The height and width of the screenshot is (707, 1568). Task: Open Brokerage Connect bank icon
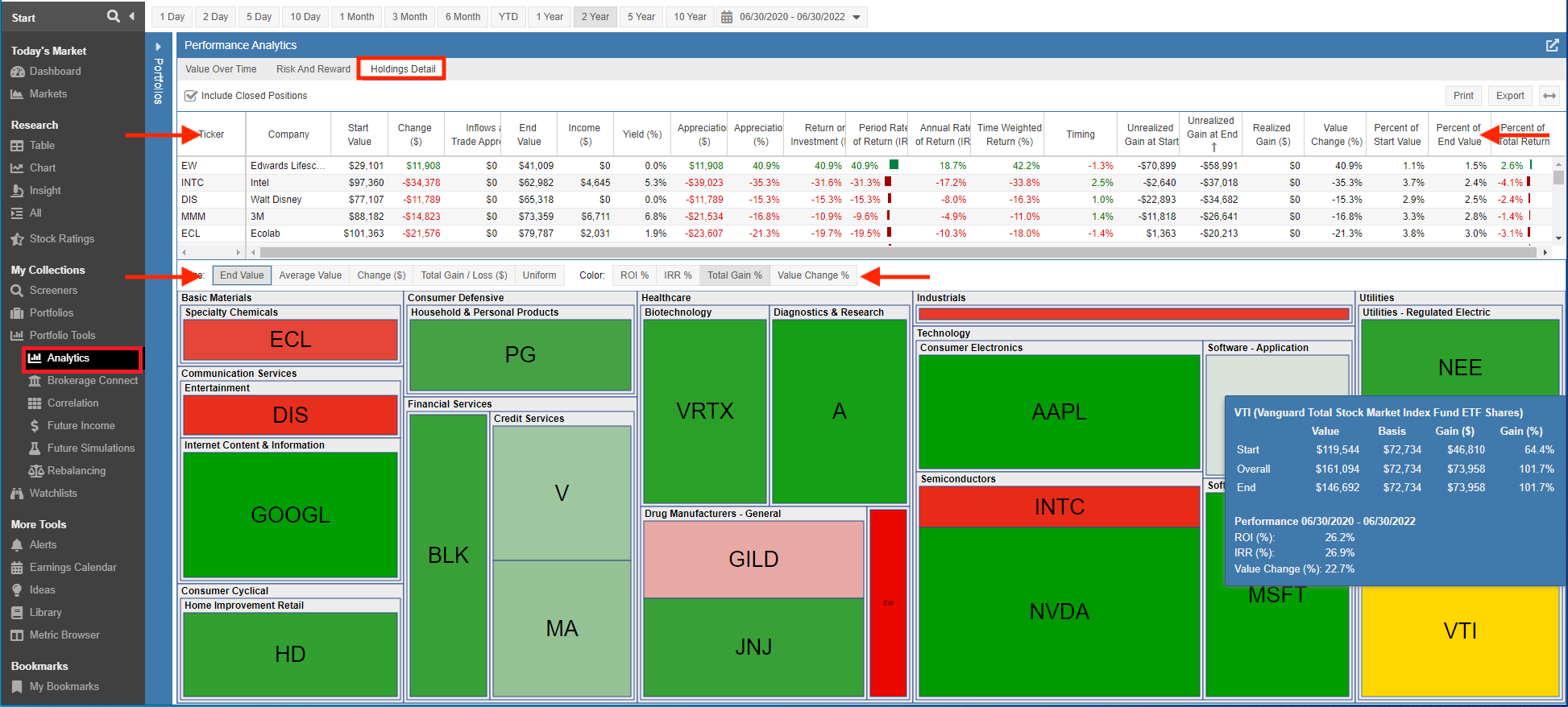pyautogui.click(x=35, y=381)
